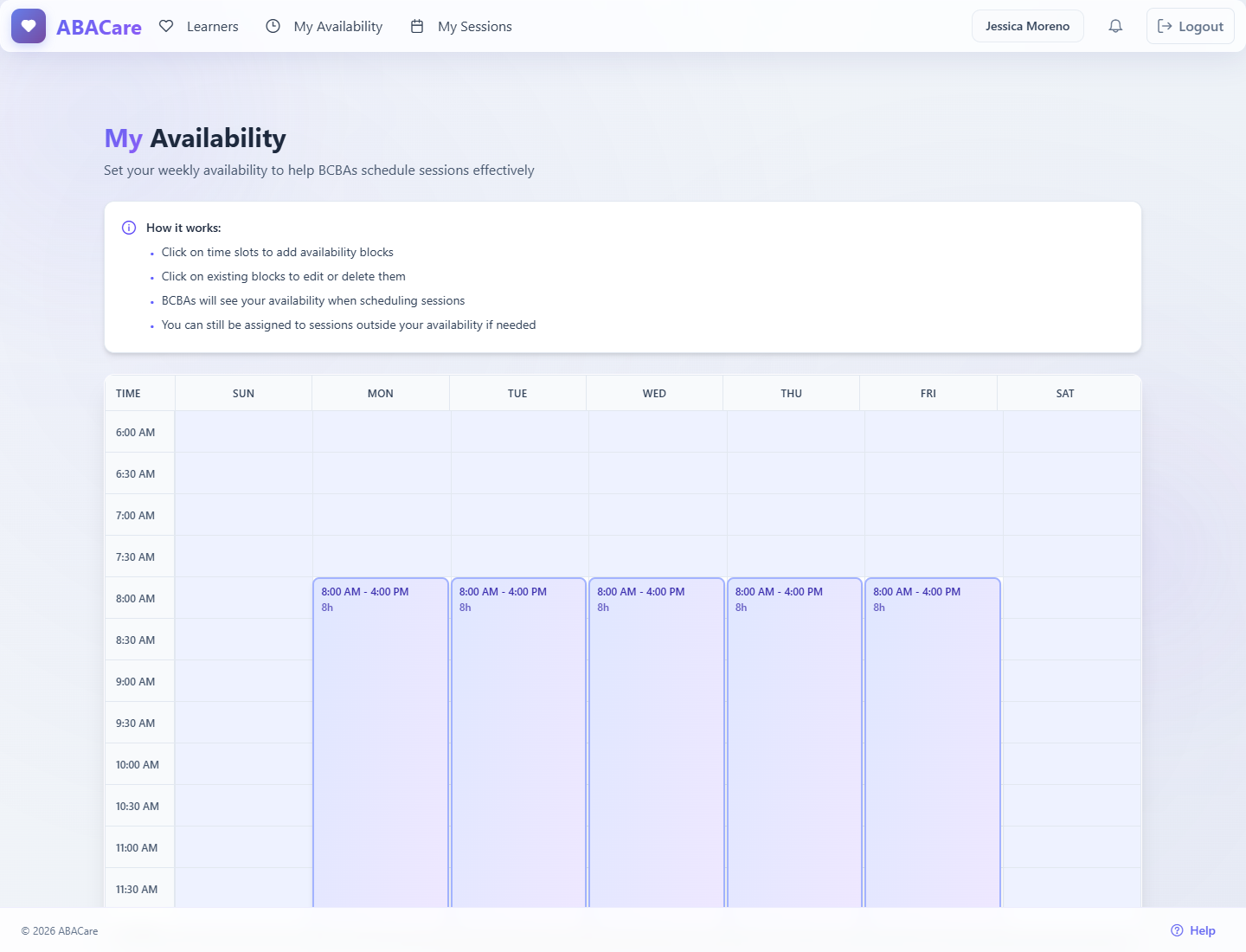This screenshot has height=952, width=1246.
Task: Click the My Availability page heading
Action: tap(196, 138)
